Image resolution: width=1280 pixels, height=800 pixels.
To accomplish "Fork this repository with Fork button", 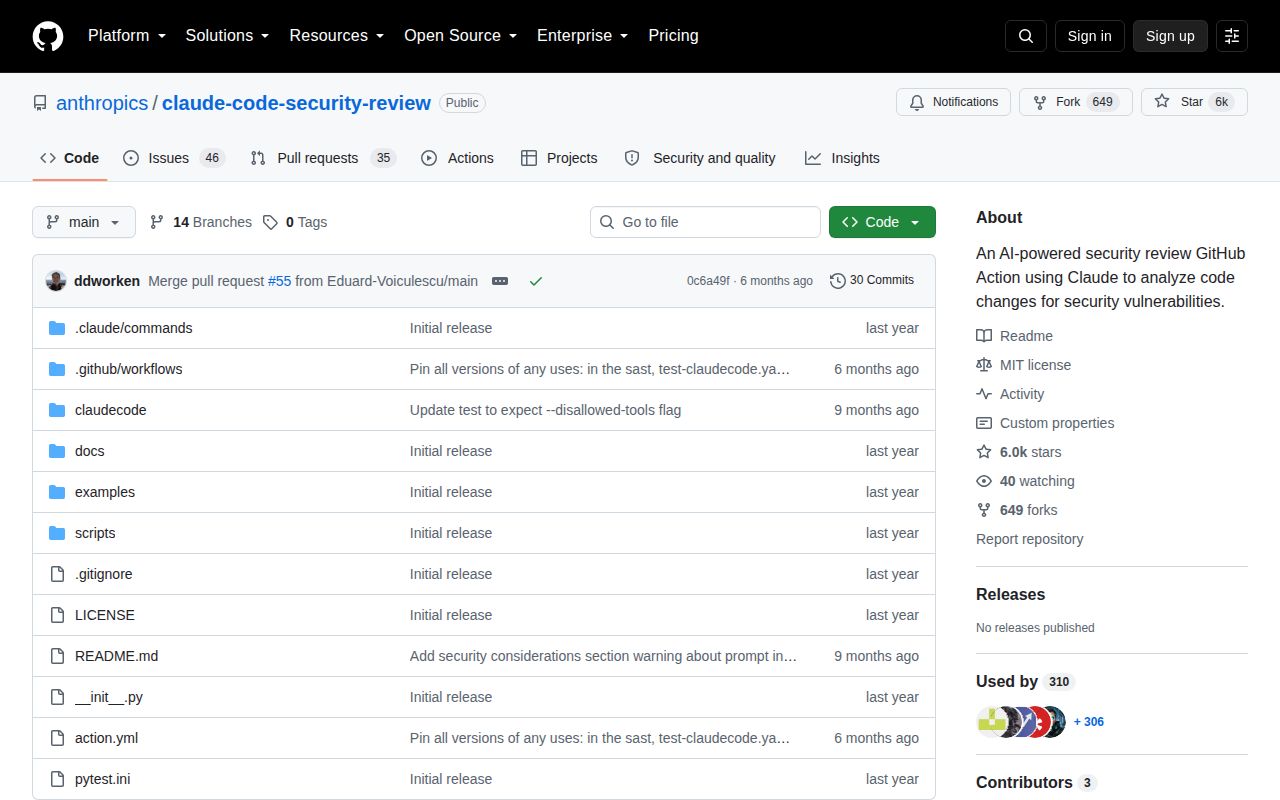I will (x=1075, y=102).
